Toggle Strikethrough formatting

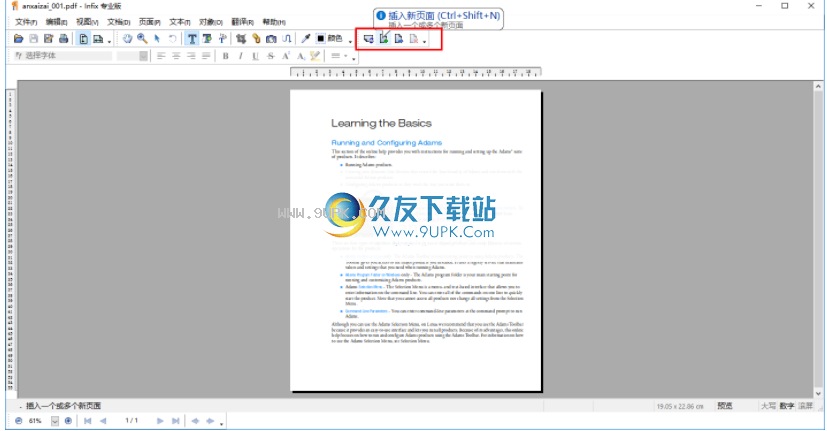(x=271, y=55)
